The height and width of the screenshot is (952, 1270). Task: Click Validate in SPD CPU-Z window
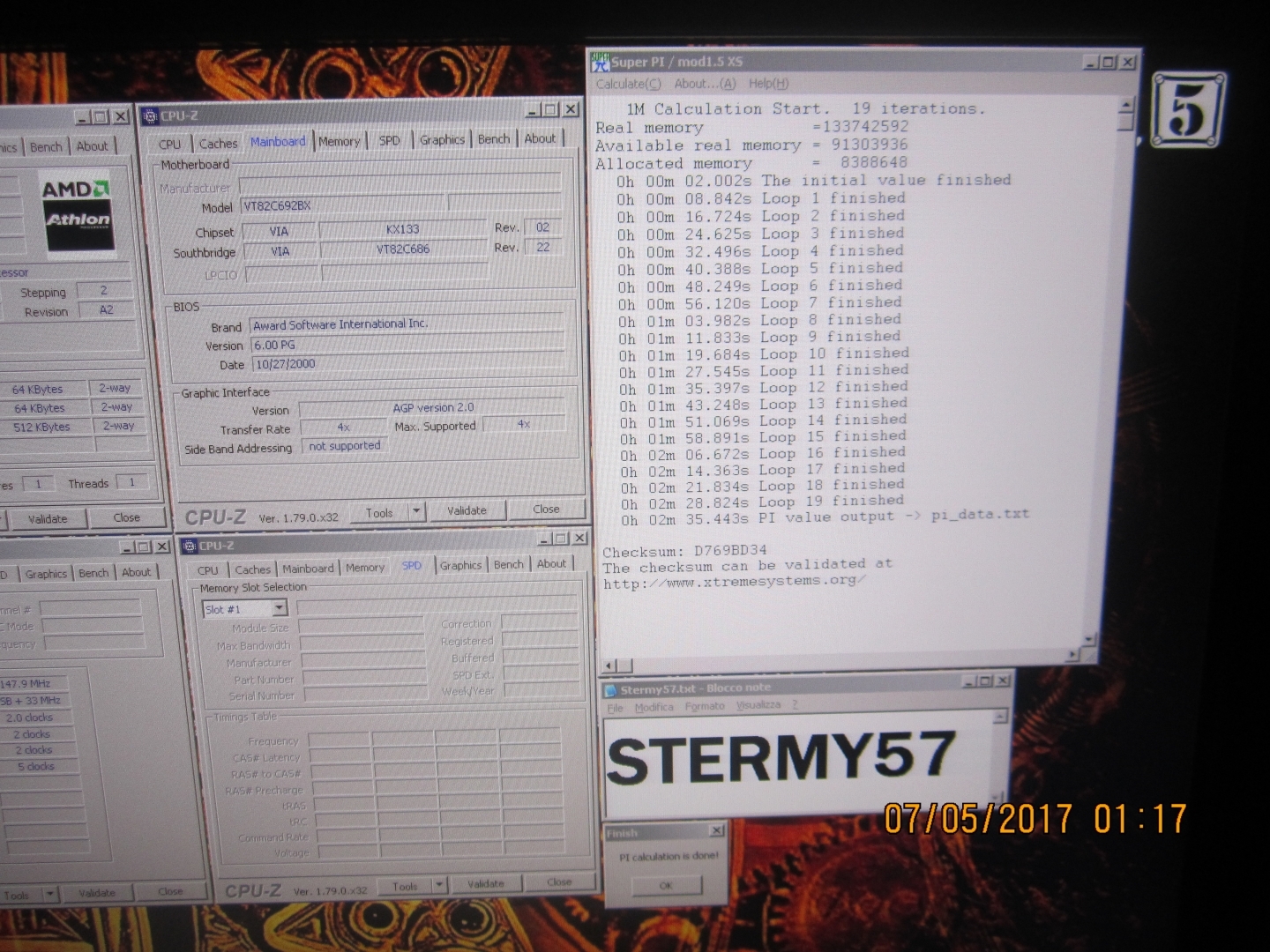pyautogui.click(x=485, y=883)
